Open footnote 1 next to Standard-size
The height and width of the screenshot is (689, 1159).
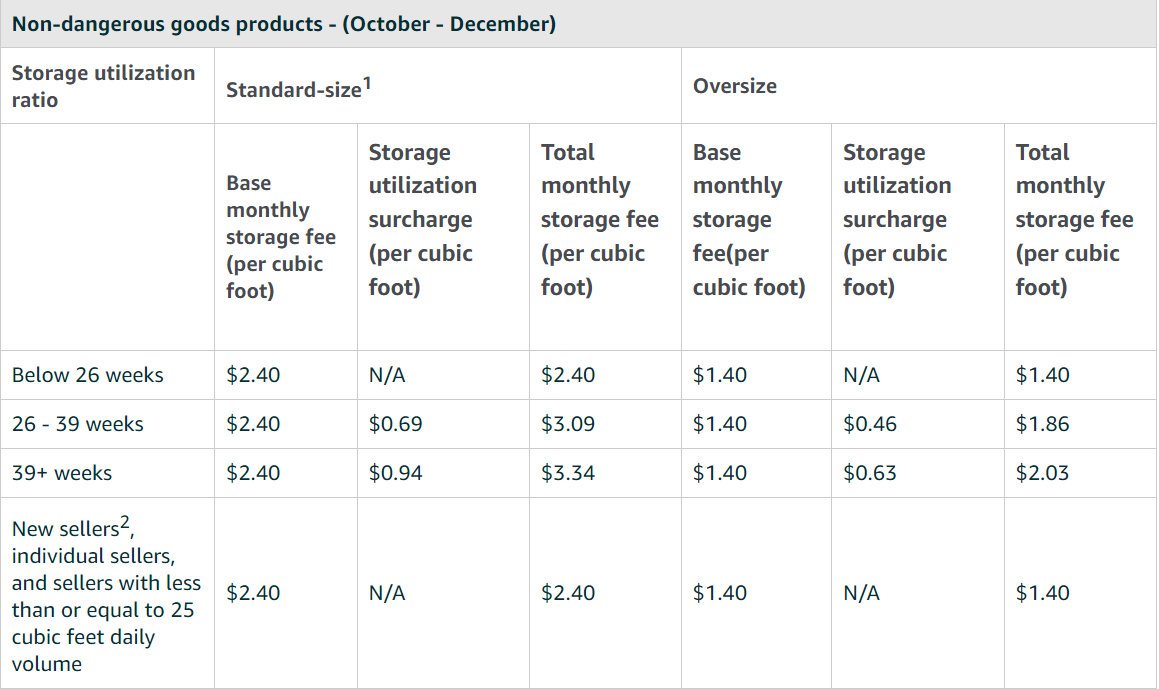[367, 84]
